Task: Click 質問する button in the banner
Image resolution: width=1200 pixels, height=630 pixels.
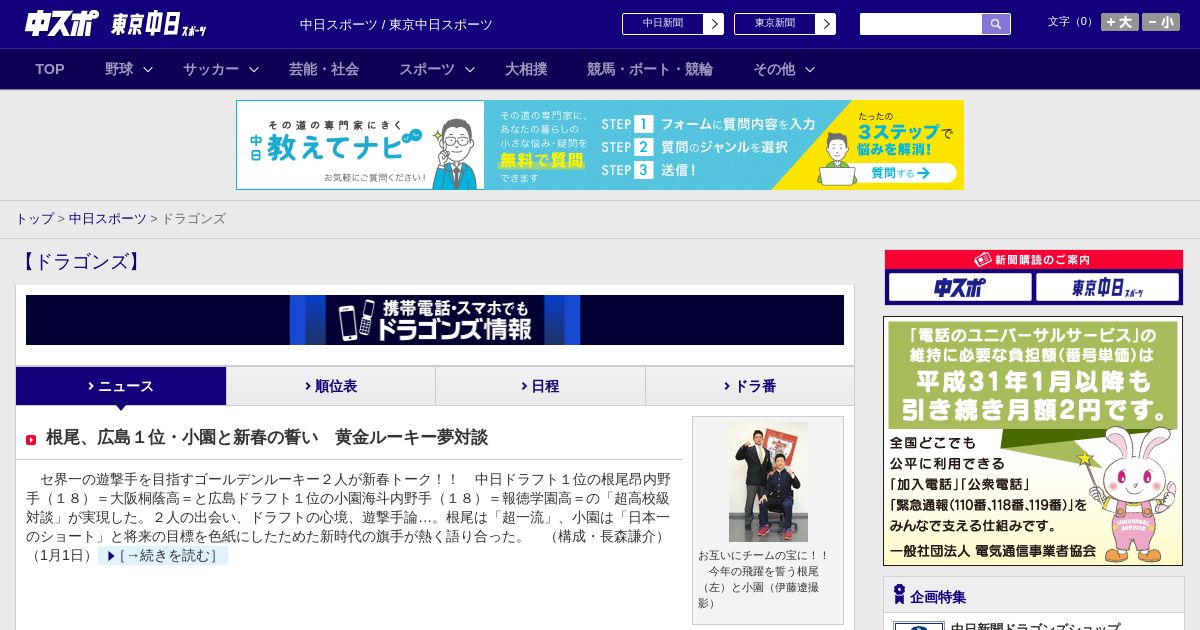Action: pyautogui.click(x=899, y=173)
